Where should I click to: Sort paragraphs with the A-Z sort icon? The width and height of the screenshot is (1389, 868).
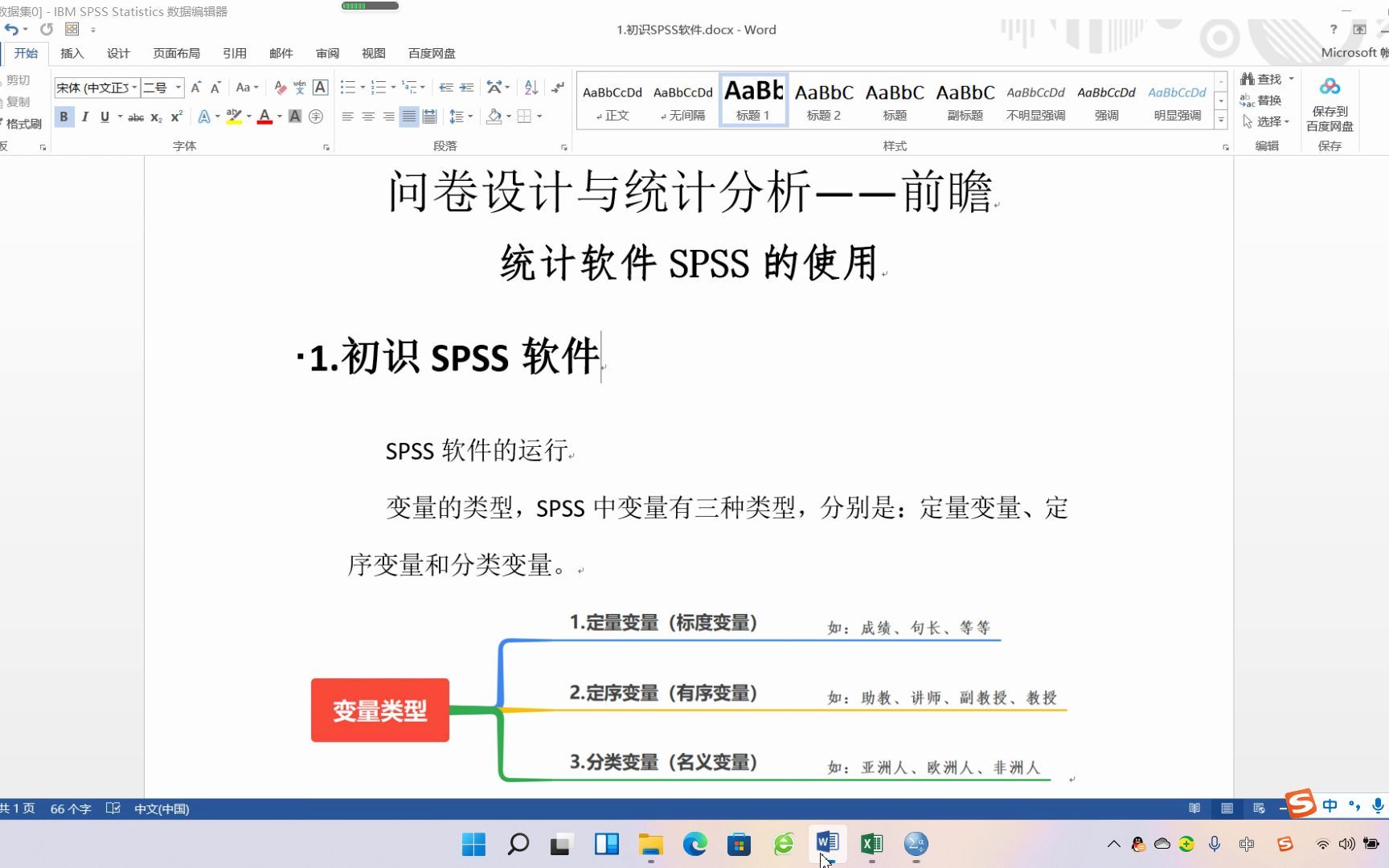pos(531,88)
